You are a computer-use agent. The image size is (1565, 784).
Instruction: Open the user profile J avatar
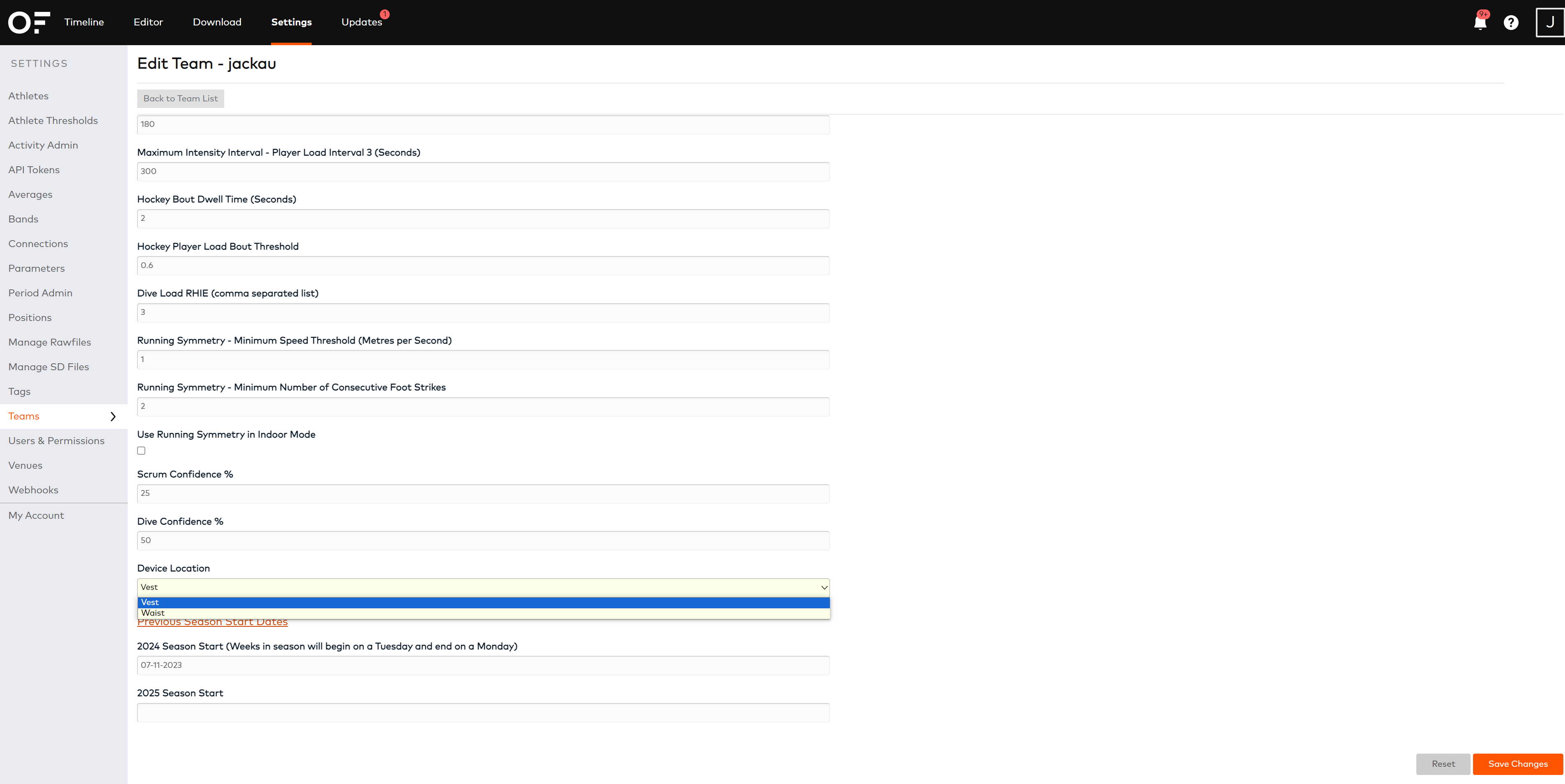point(1550,23)
